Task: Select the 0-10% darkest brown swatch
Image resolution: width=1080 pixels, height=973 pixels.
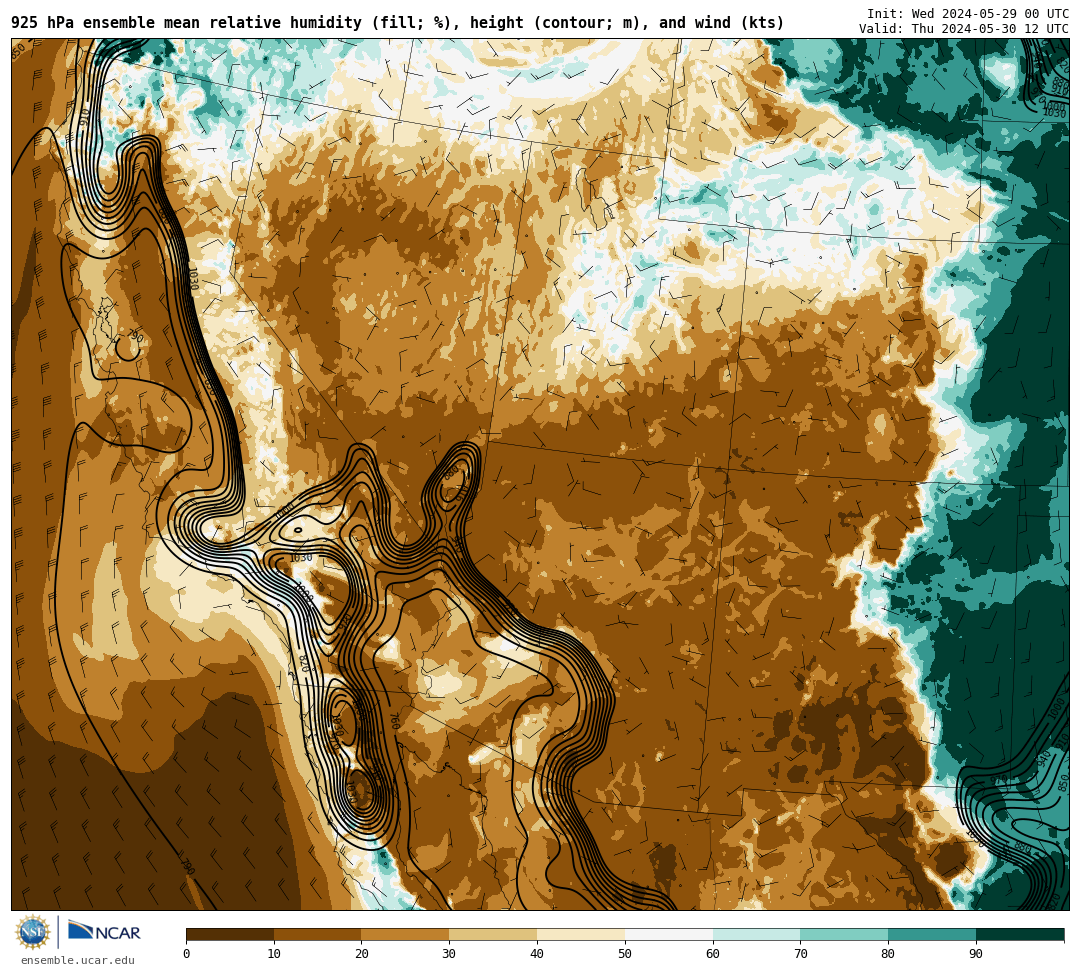Action: click(230, 934)
